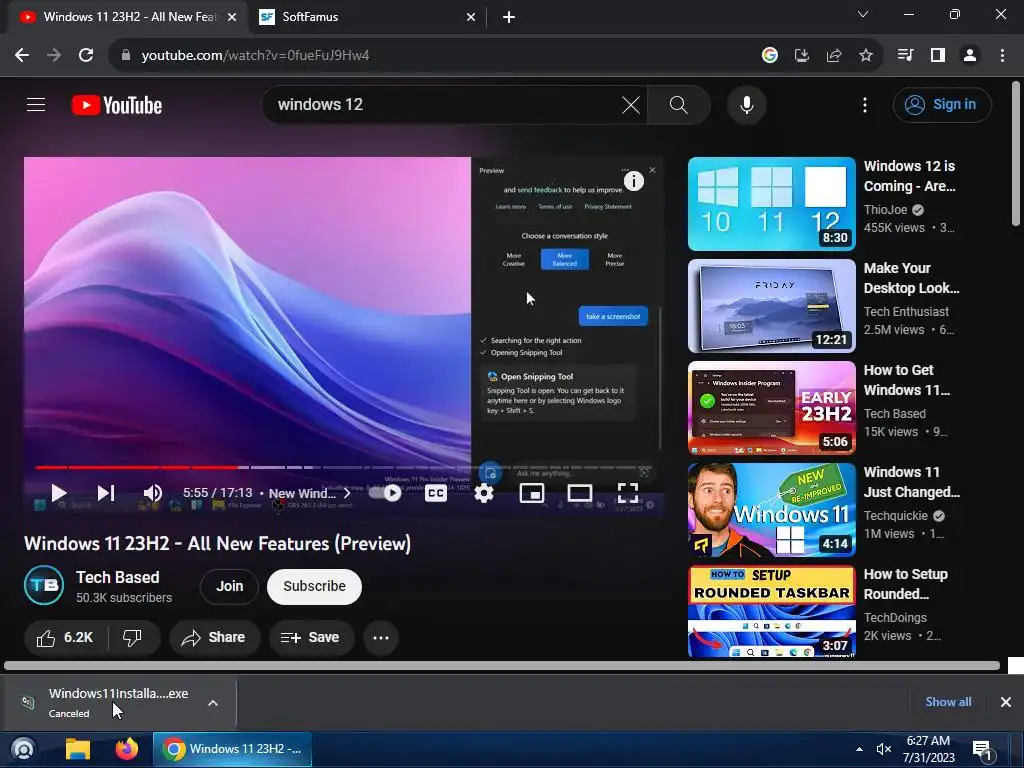The width and height of the screenshot is (1024, 768).
Task: Switch to the SoftFamus tab
Action: (x=366, y=17)
